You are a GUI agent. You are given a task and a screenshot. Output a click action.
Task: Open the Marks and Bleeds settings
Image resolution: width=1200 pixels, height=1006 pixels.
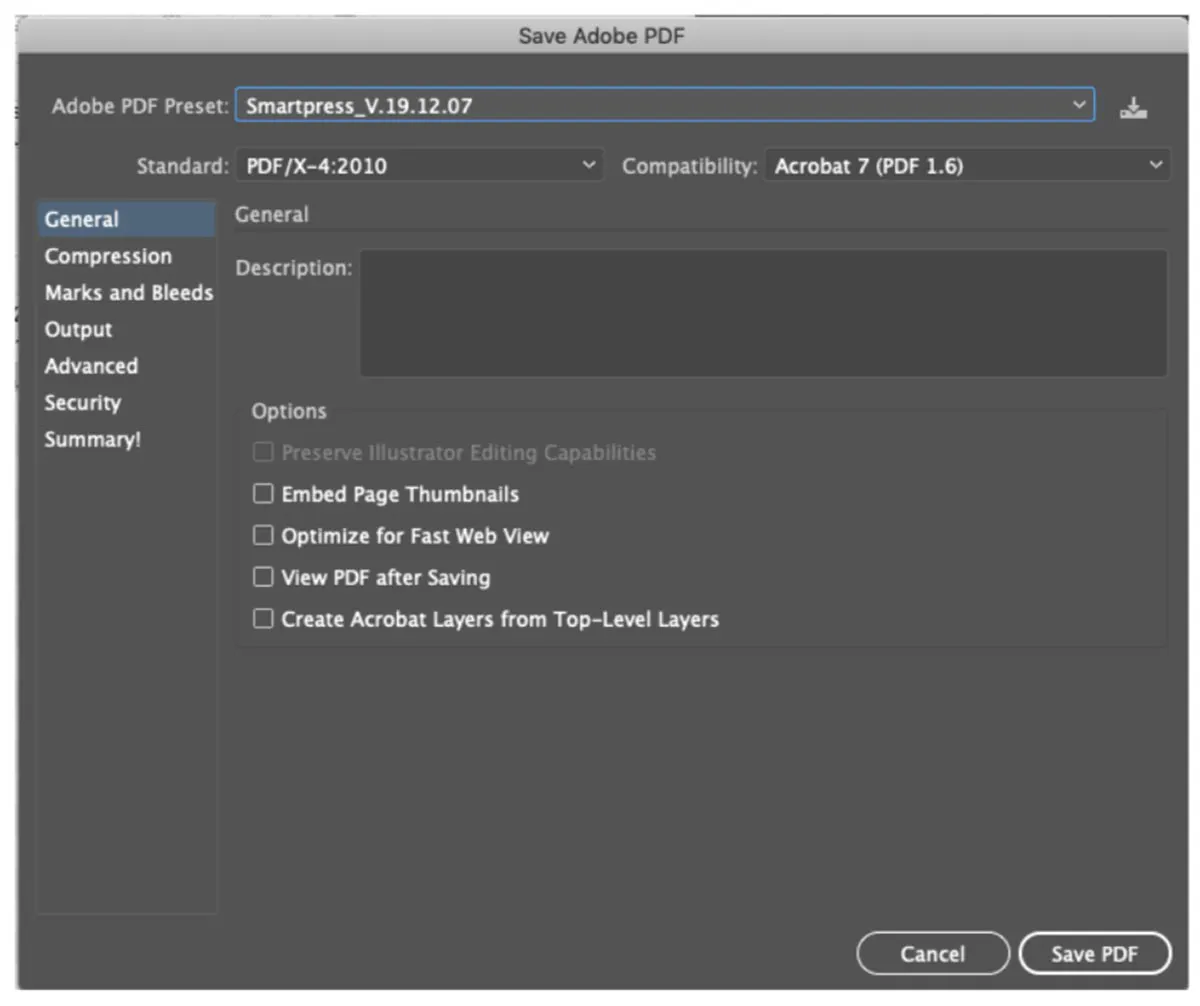pos(128,293)
